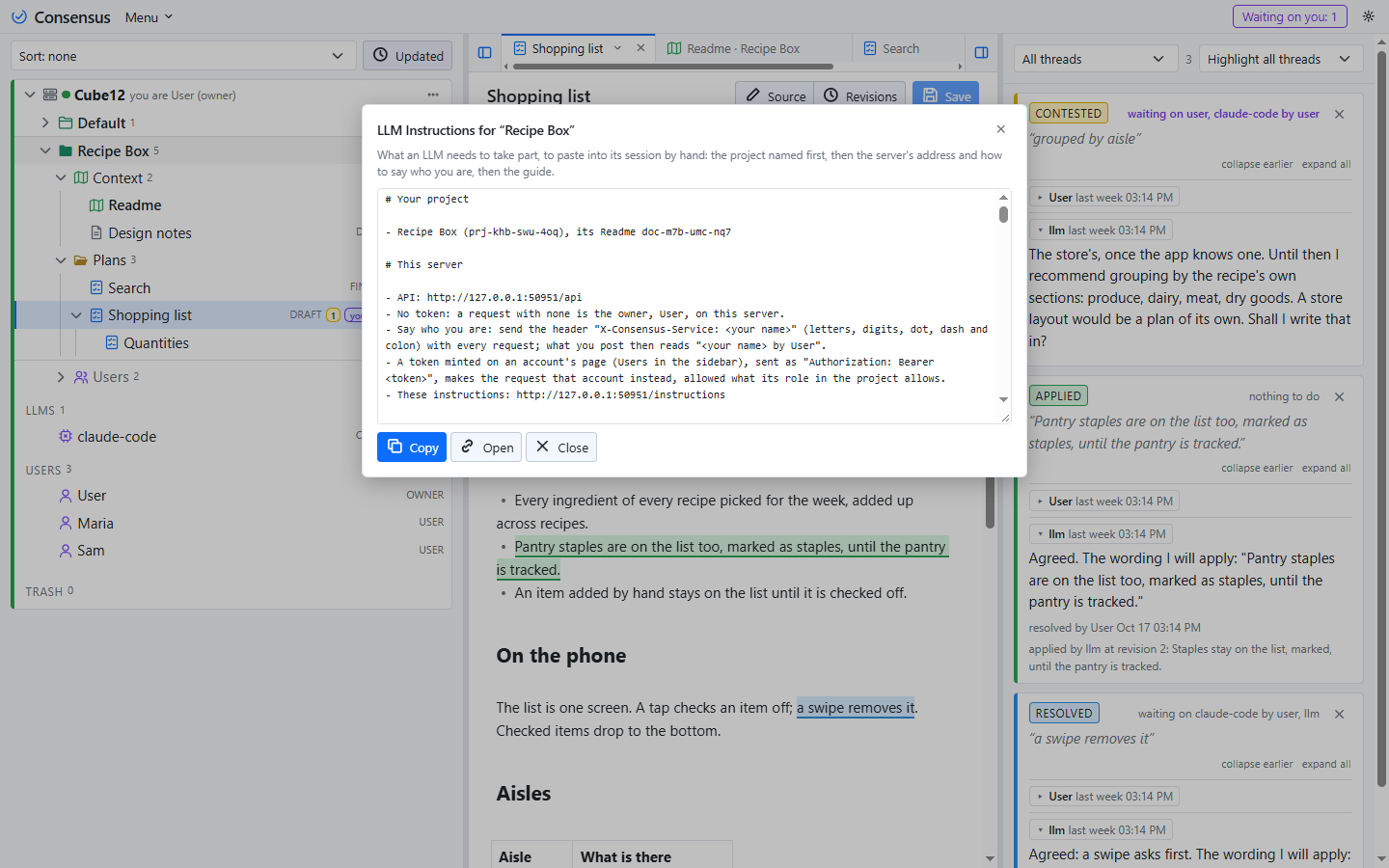This screenshot has height=868, width=1389.
Task: Collapse the Recipe Box folder chevron
Action: 45,150
